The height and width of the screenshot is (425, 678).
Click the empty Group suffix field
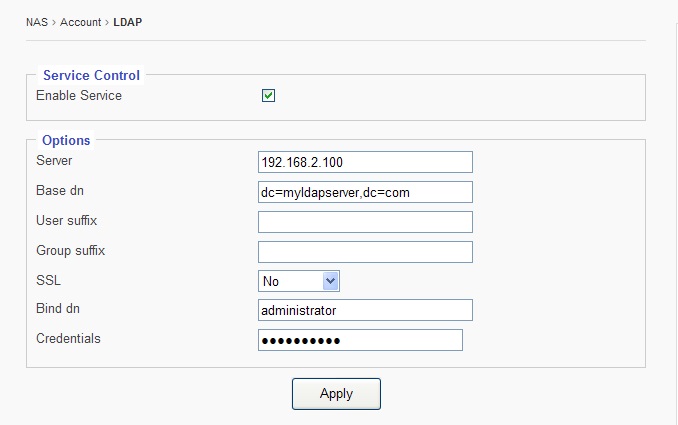coord(365,251)
